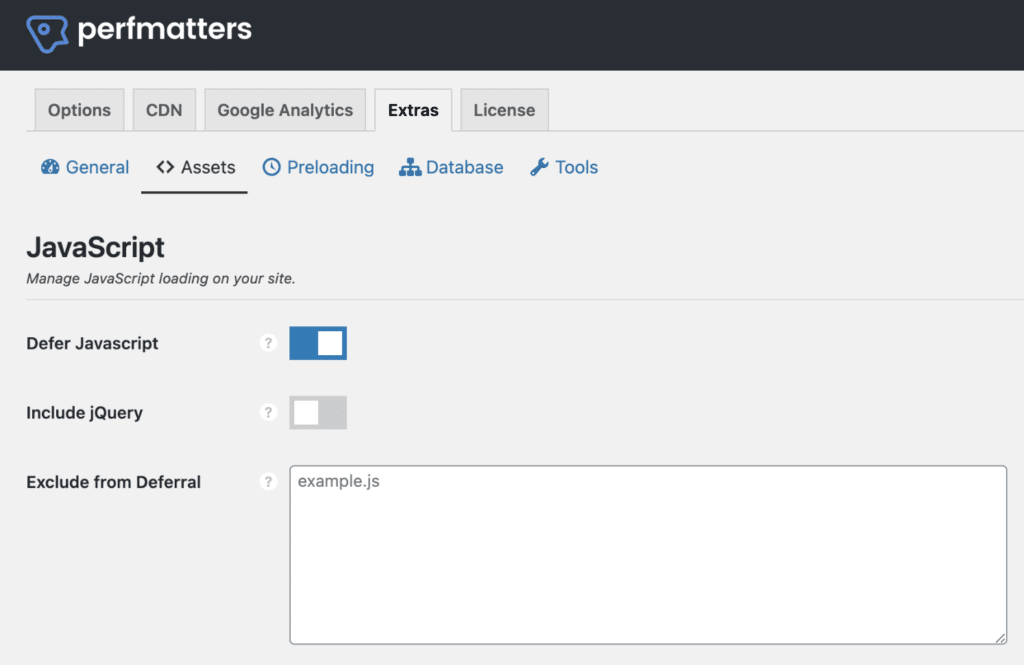Select the General gauge icon

(50, 167)
